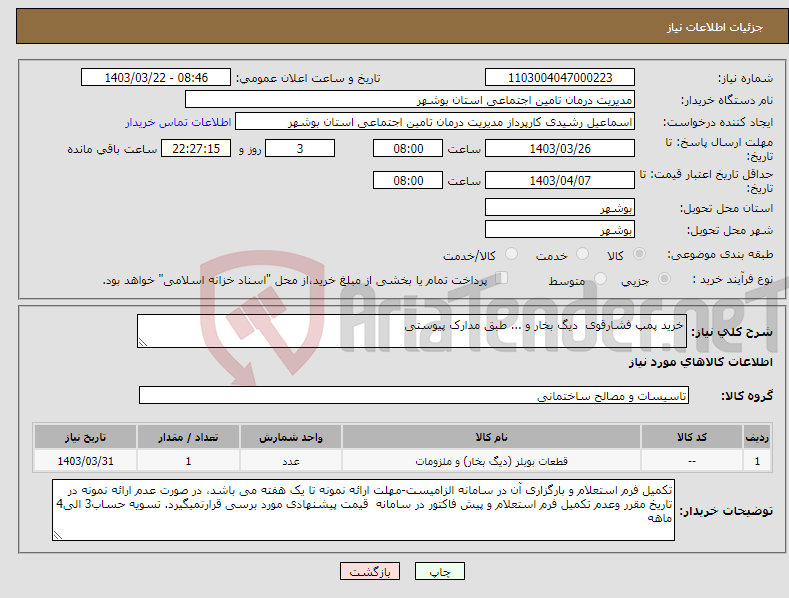
Task: Click the remaining time field 22:27:15
Action: [x=196, y=148]
